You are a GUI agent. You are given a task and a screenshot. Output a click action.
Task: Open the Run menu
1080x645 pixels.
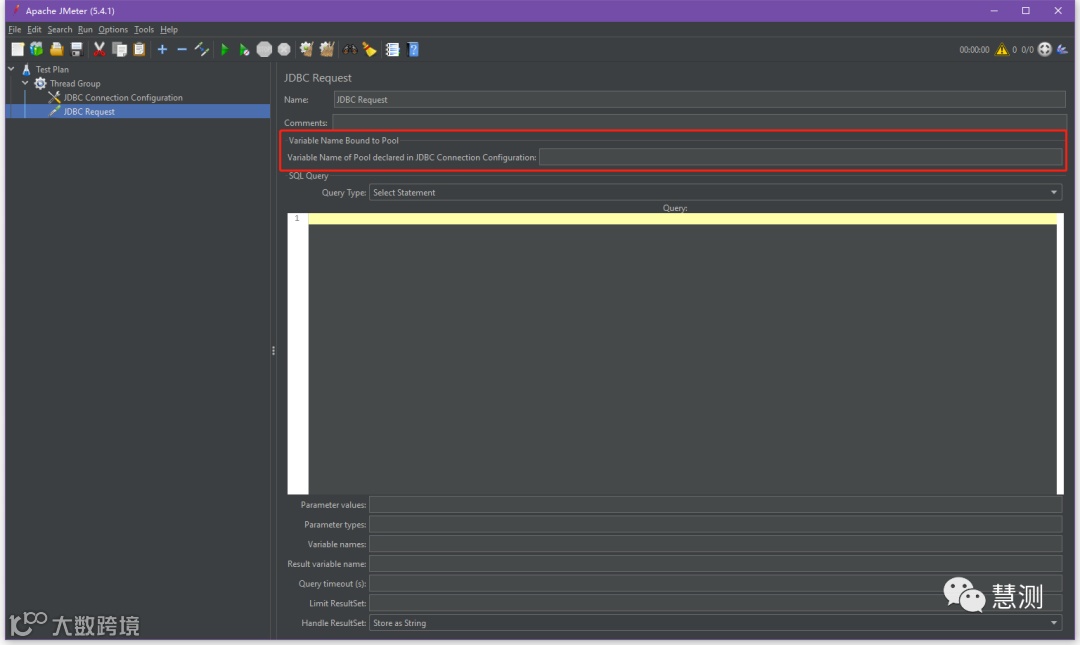point(85,30)
